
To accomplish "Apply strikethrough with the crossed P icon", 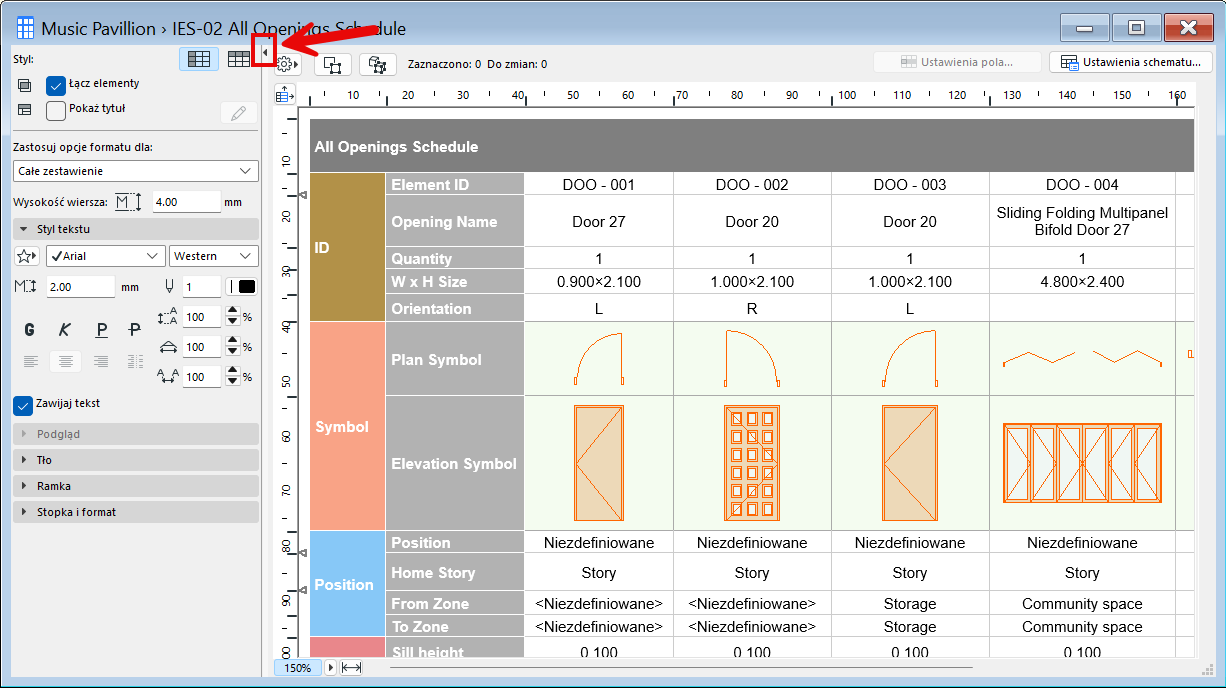I will pos(135,329).
